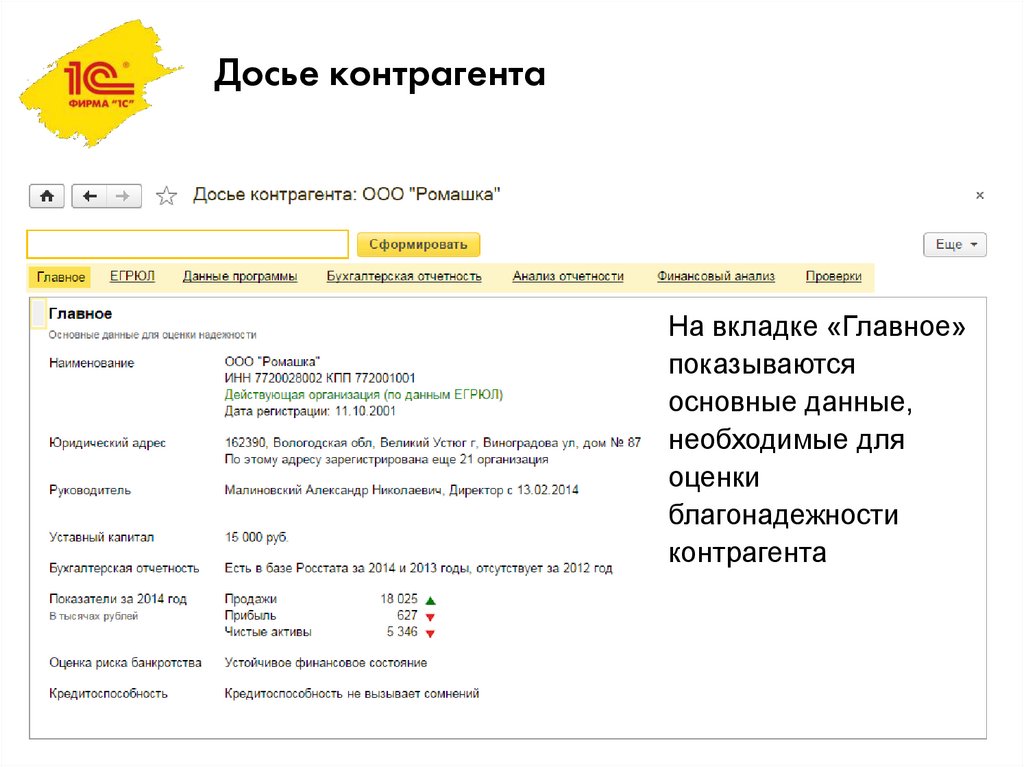The width and height of the screenshot is (1024, 767).
Task: Click the Home icon button
Action: (47, 196)
